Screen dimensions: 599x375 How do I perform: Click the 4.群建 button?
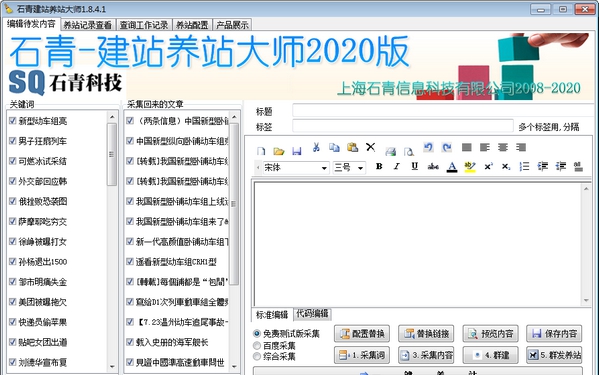pos(491,355)
